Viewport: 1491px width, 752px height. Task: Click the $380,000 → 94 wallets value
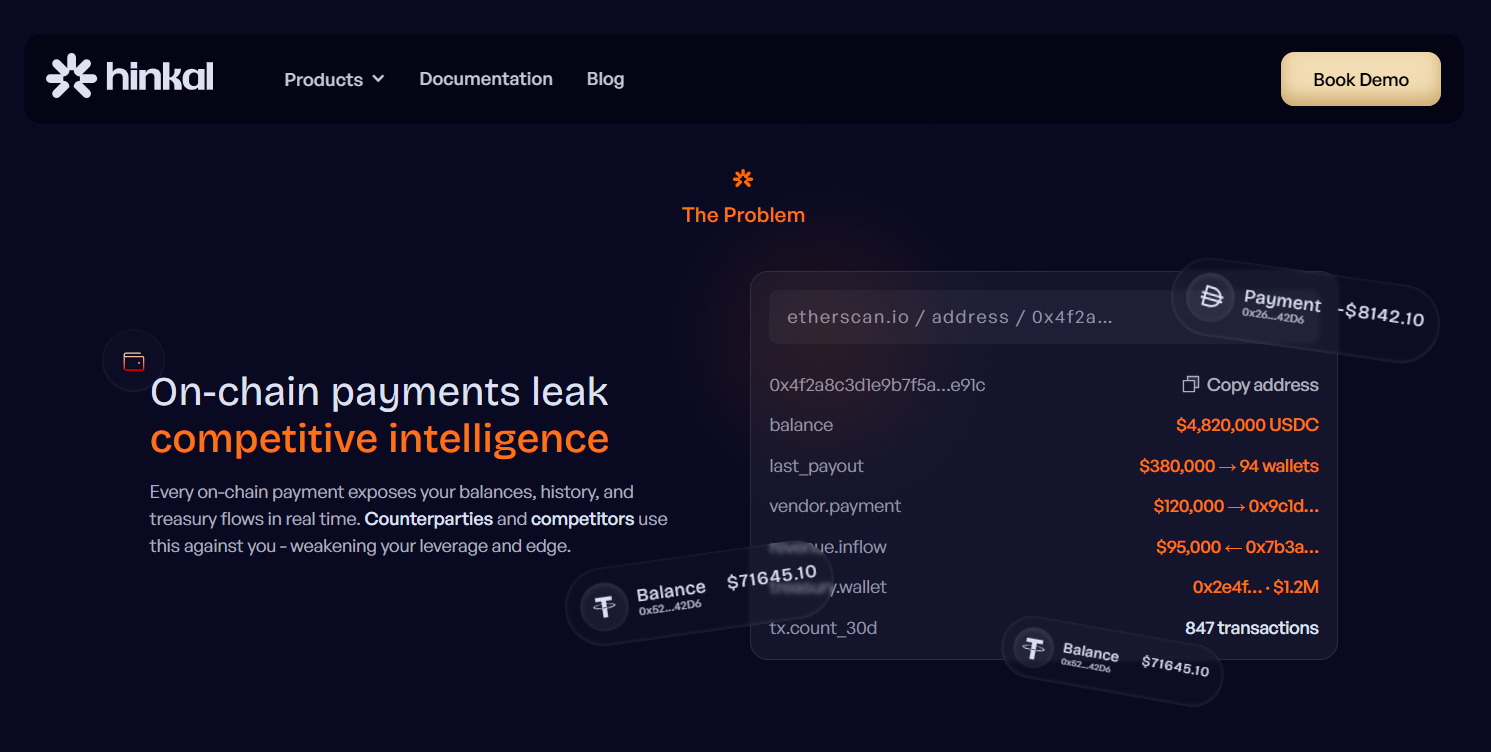pyautogui.click(x=1228, y=466)
